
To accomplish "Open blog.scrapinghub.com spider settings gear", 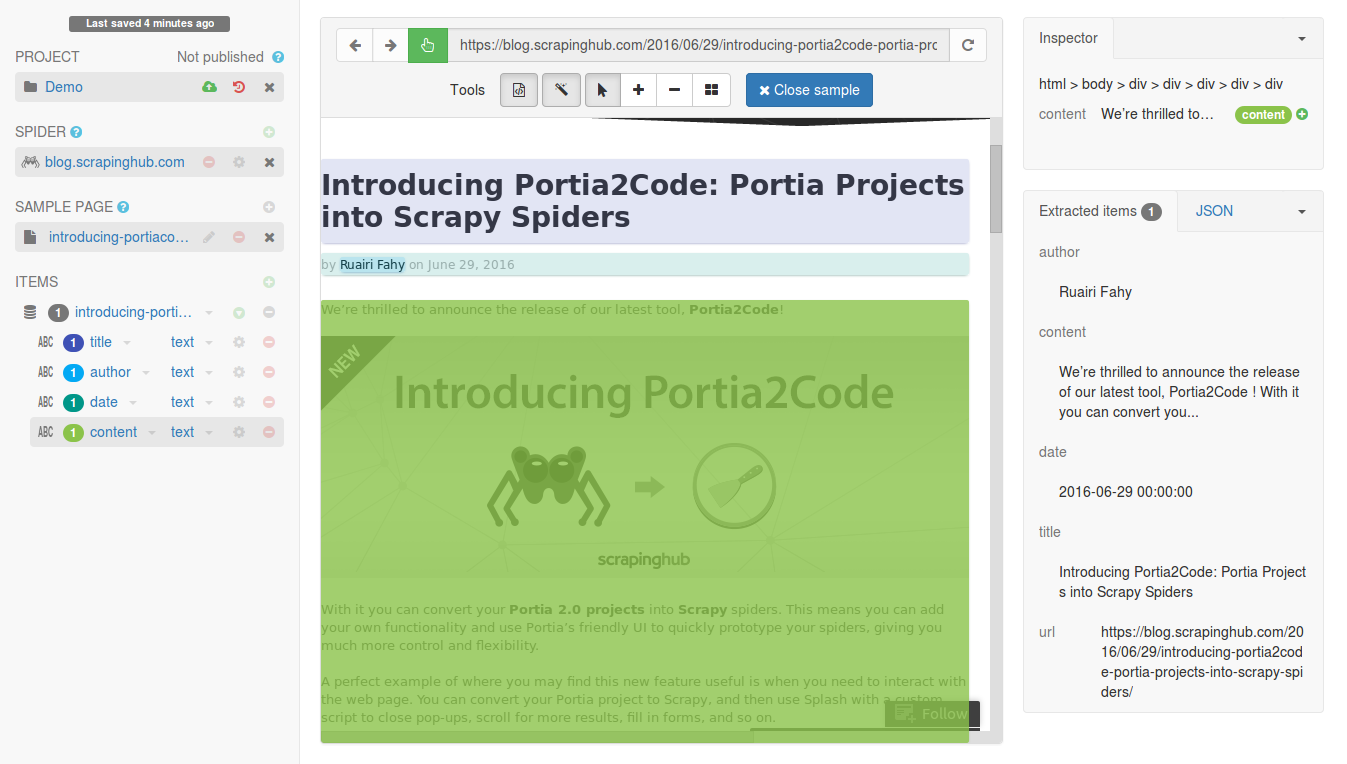I will pos(239,162).
